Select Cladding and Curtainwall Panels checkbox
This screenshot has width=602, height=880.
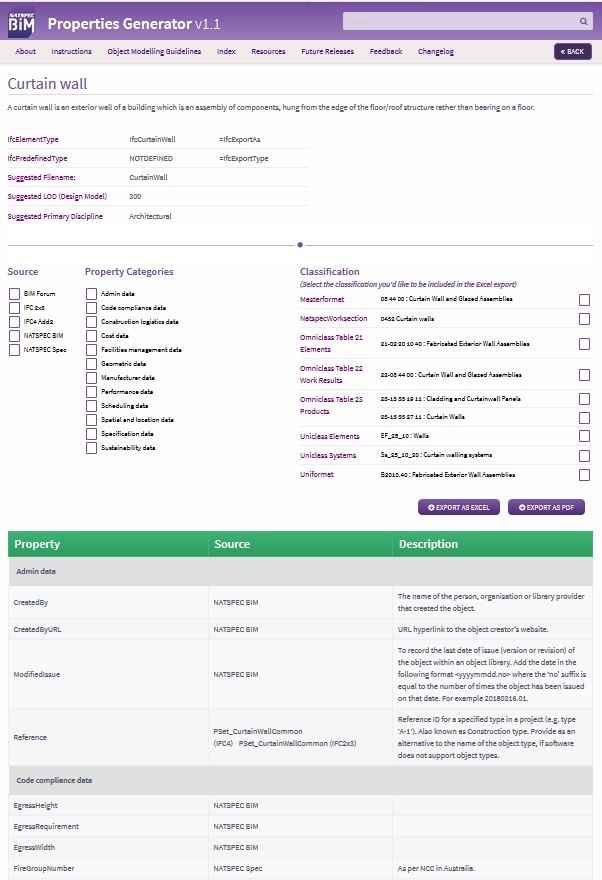pyautogui.click(x=584, y=398)
